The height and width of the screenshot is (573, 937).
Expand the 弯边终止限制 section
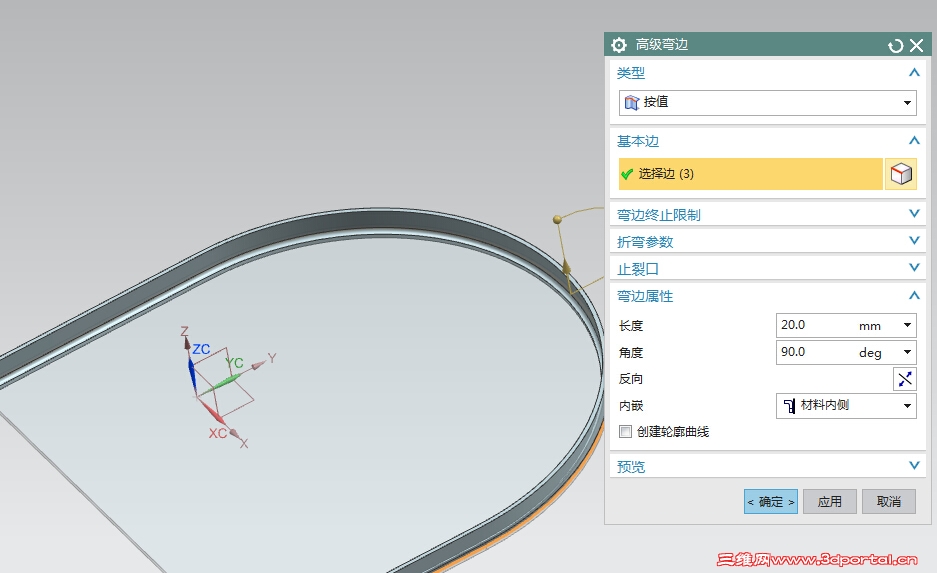(x=914, y=213)
